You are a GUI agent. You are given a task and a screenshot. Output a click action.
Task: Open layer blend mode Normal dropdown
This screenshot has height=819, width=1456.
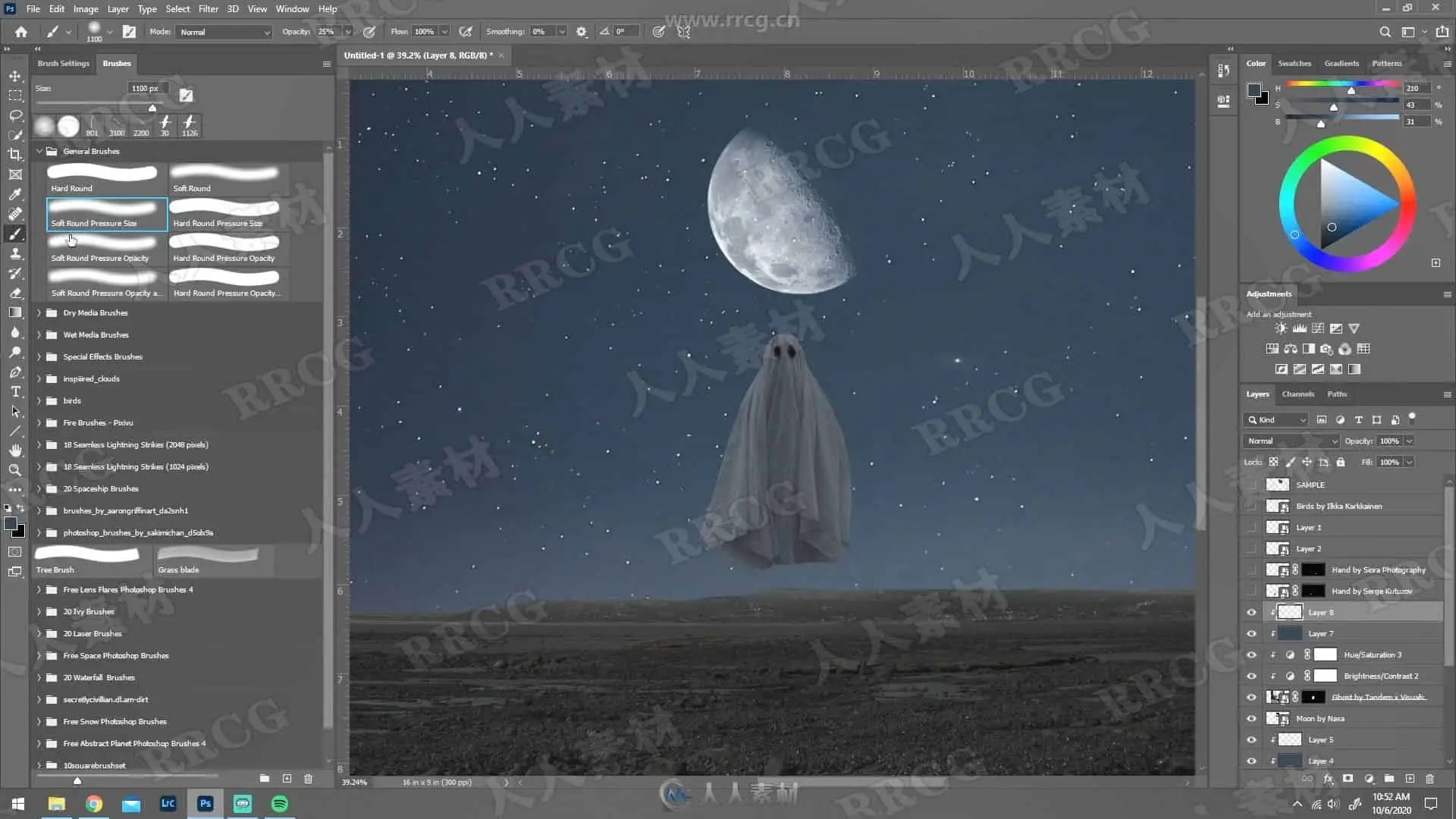[x=1291, y=441]
